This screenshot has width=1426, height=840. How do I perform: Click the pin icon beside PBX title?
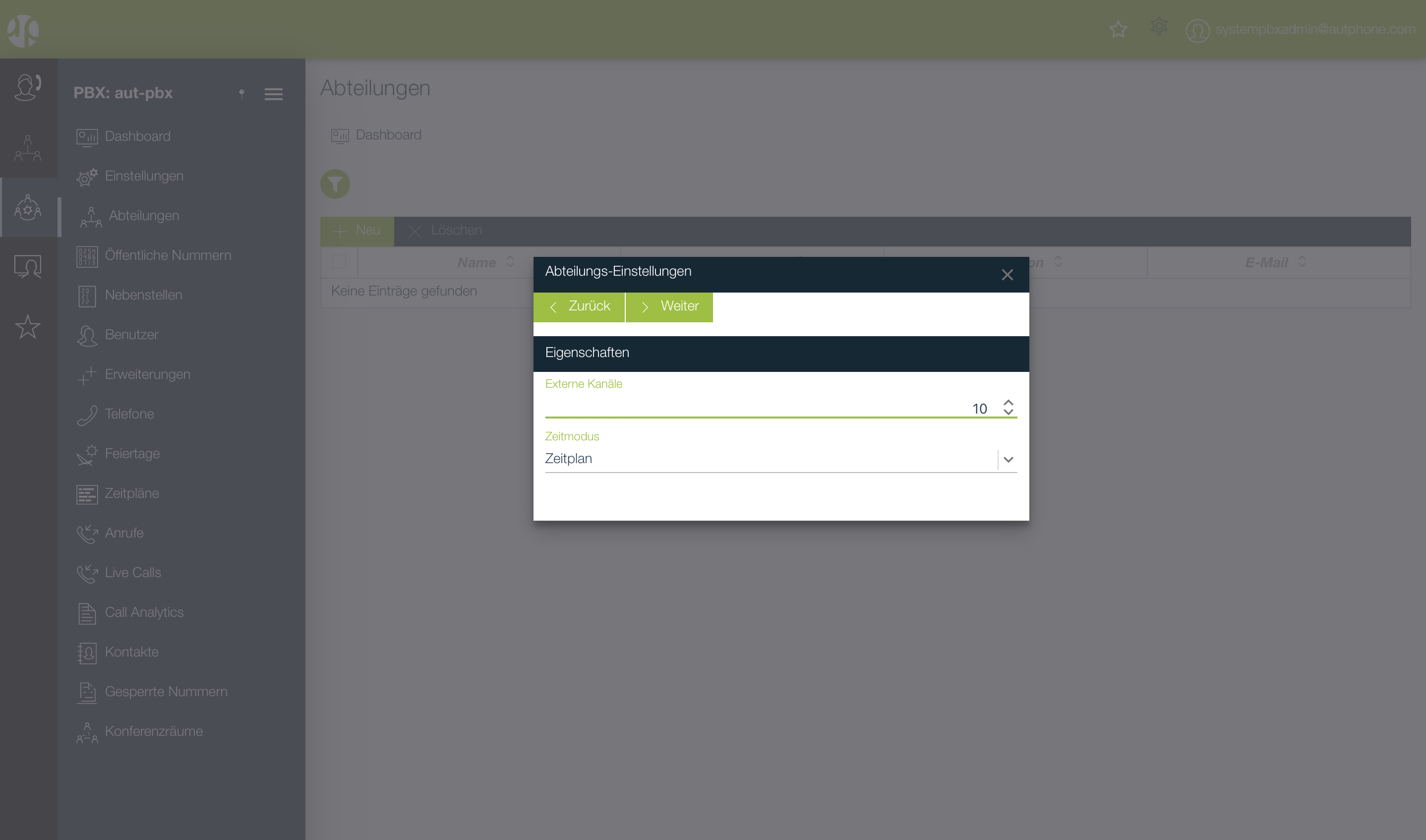pyautogui.click(x=241, y=93)
